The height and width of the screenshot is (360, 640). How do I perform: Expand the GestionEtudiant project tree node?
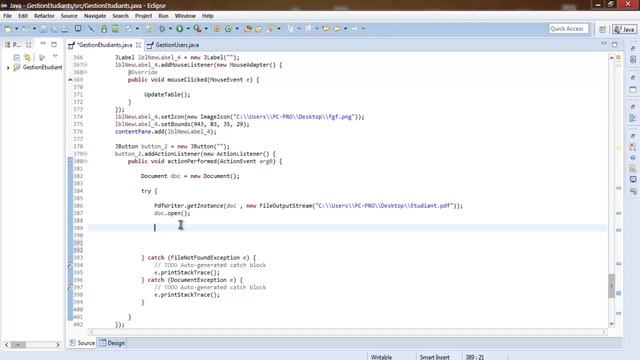pyautogui.click(x=8, y=68)
